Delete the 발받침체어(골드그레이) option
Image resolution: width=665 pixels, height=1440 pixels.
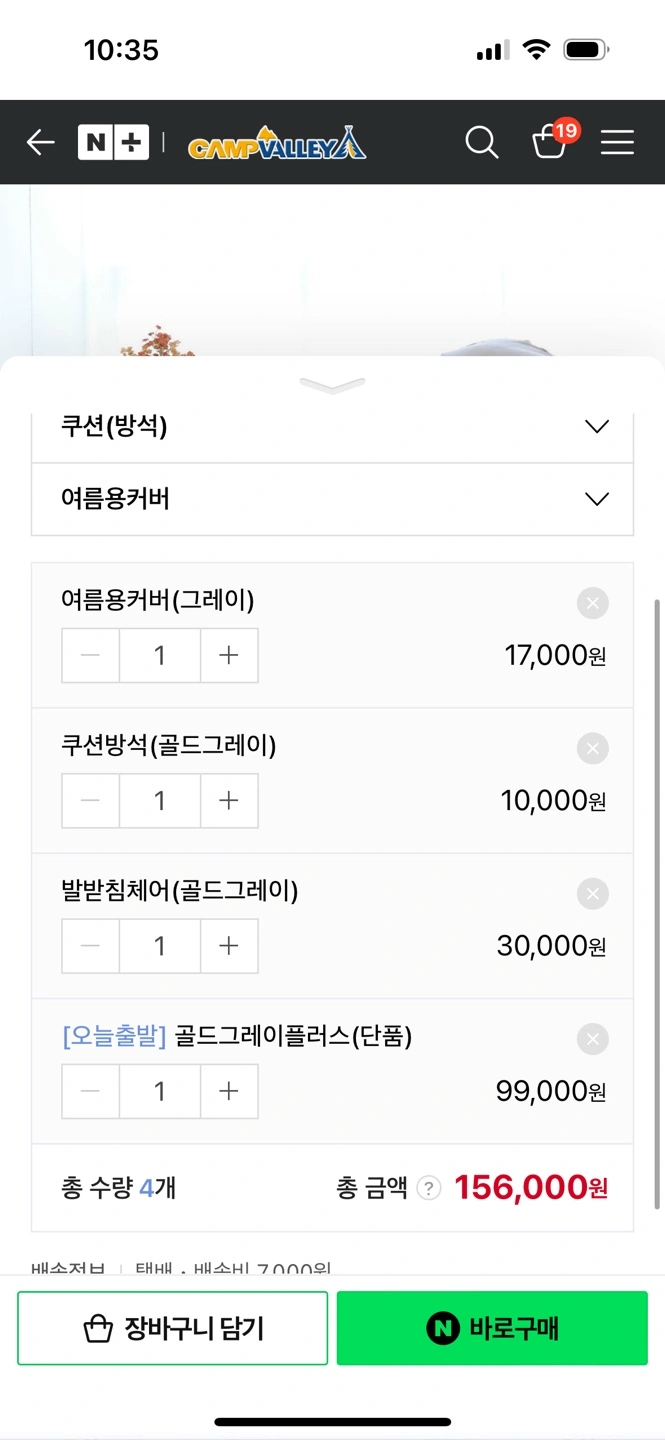pyautogui.click(x=592, y=893)
